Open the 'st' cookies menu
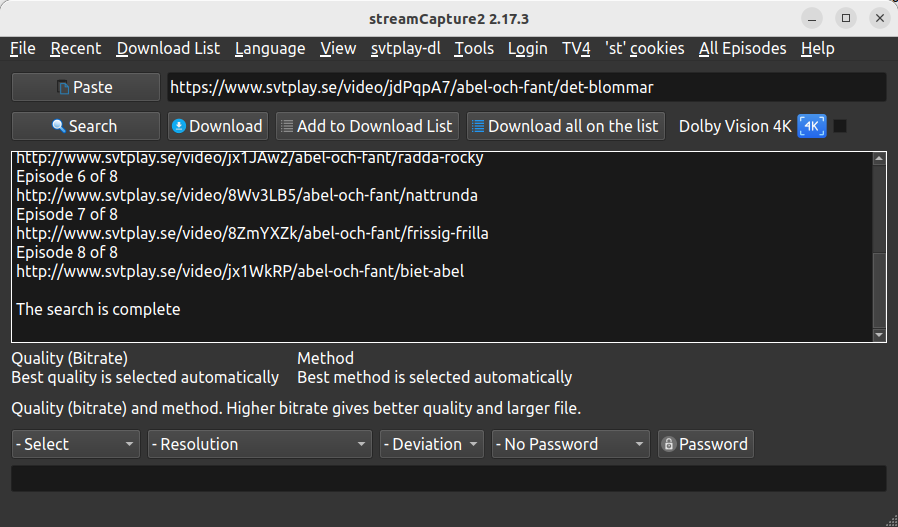 click(x=644, y=49)
